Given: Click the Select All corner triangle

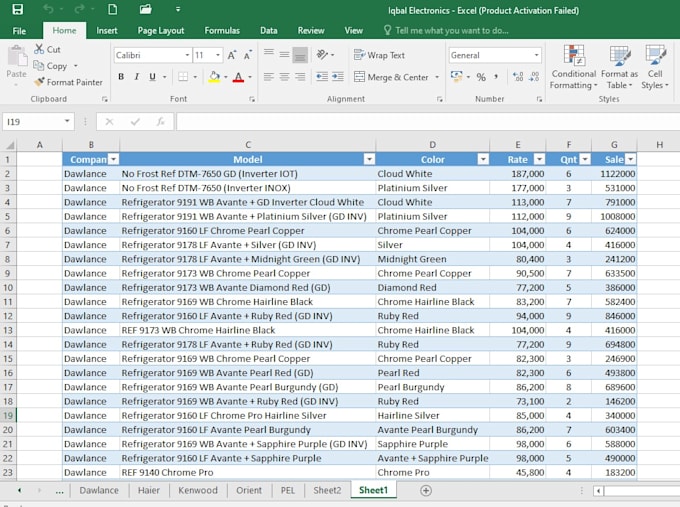Looking at the screenshot, I should (10, 145).
